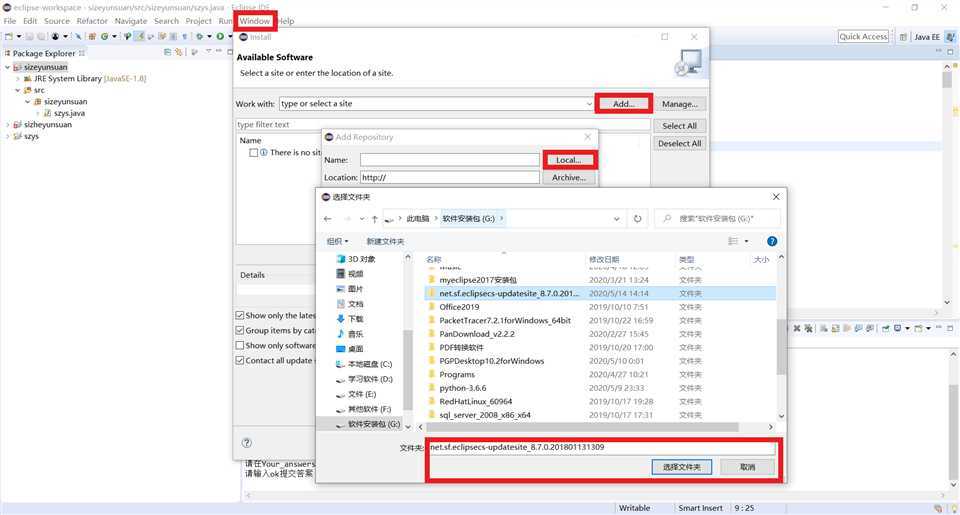This screenshot has height=515, width=960.
Task: Click the New Java Class green icon
Action: point(105,37)
